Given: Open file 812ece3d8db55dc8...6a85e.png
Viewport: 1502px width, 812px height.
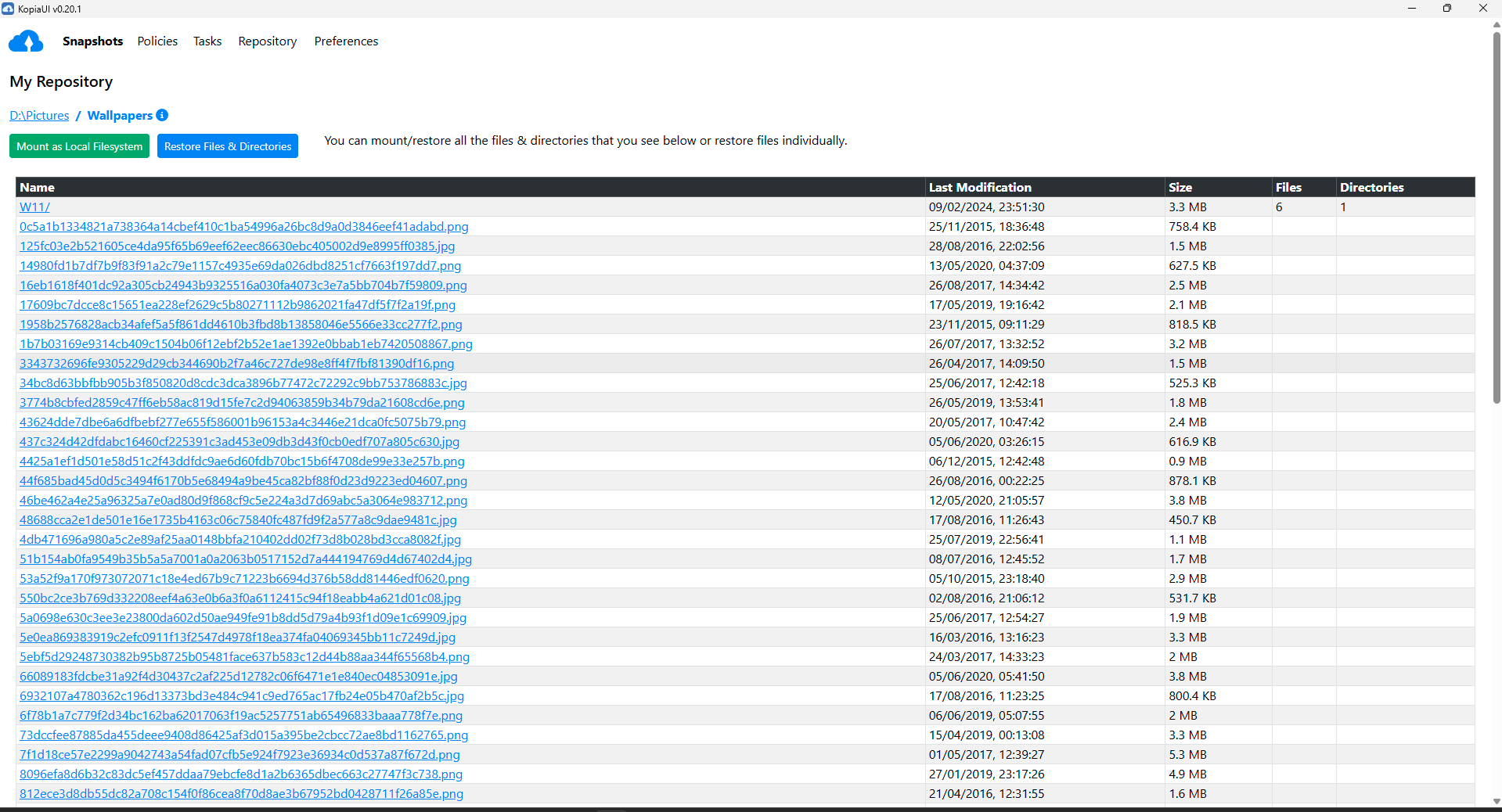Looking at the screenshot, I should pos(241,794).
